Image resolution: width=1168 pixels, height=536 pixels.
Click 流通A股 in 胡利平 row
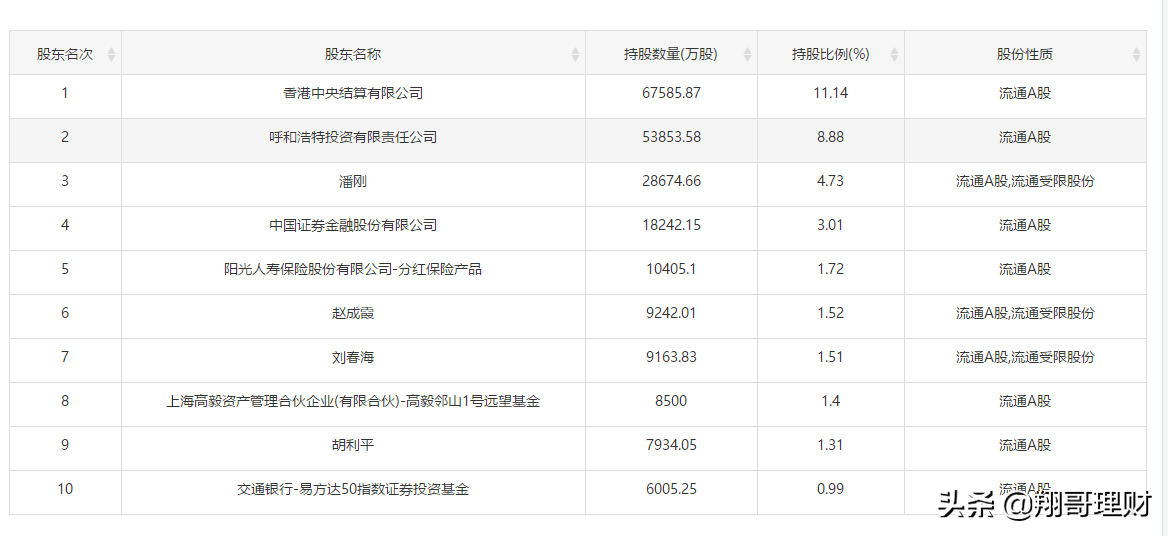(1025, 444)
